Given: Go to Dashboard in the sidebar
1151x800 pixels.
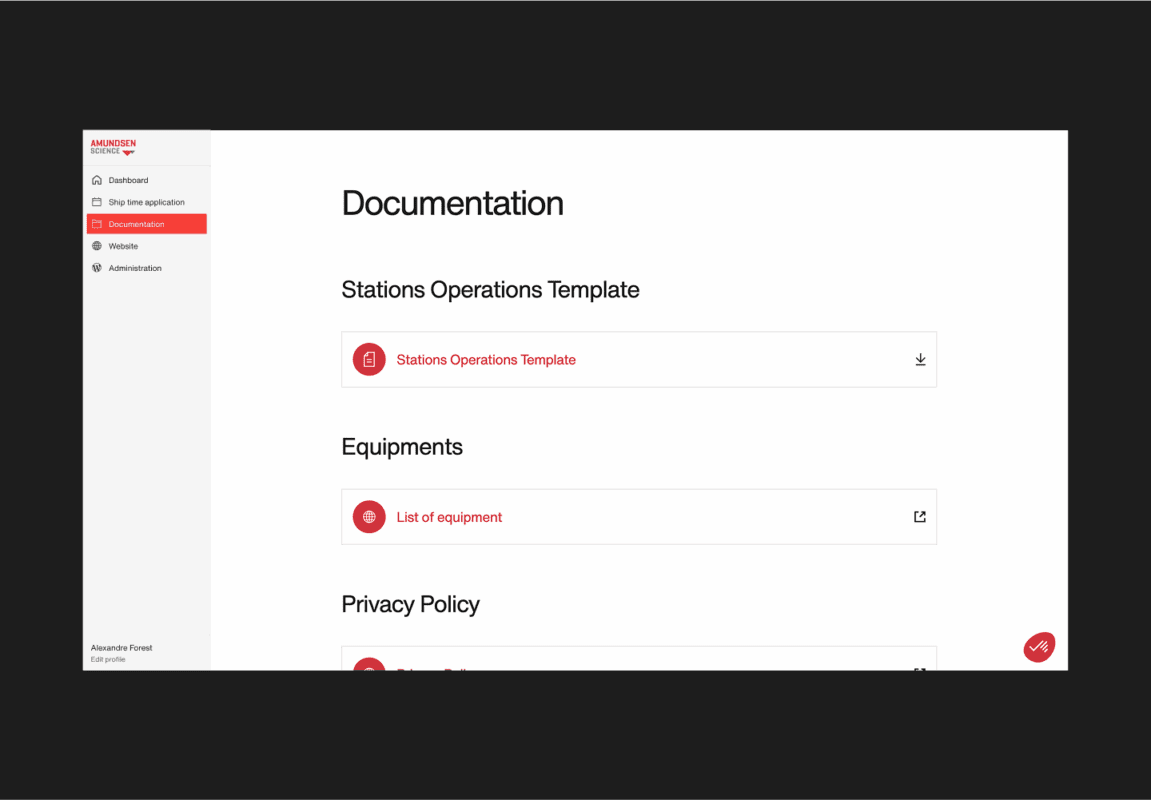Looking at the screenshot, I should tap(128, 180).
